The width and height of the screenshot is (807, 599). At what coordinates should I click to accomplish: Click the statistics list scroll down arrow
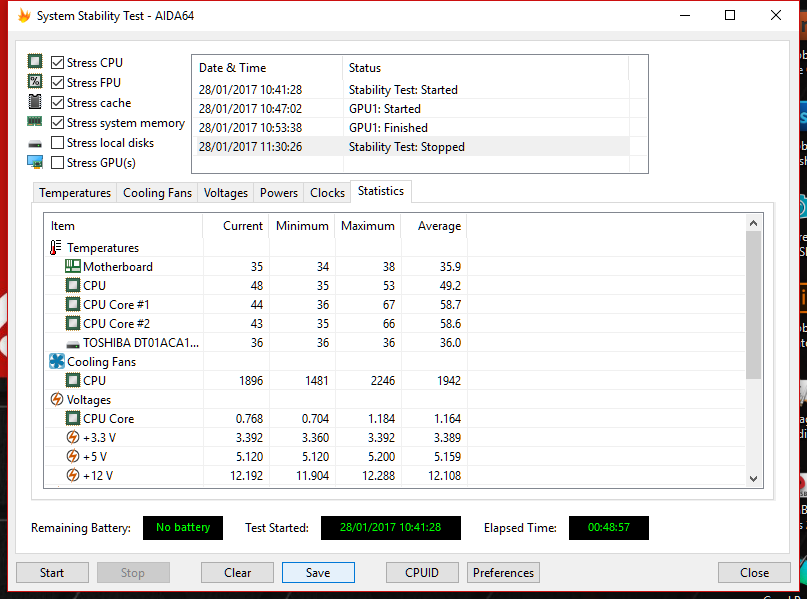753,479
